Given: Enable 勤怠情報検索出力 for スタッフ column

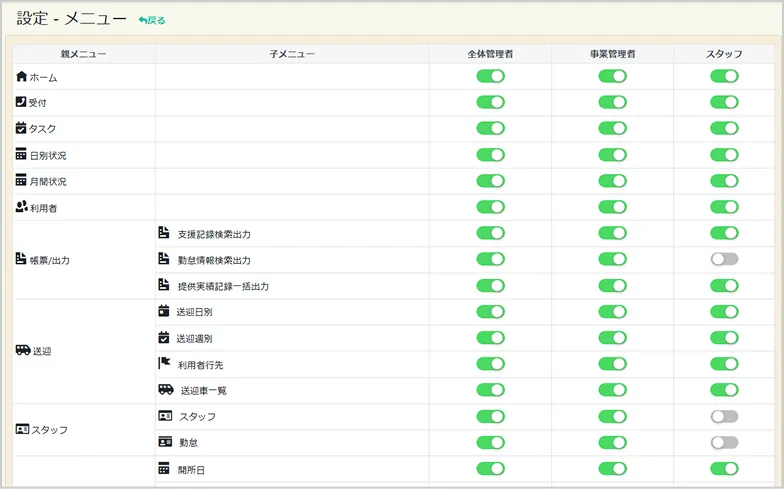Looking at the screenshot, I should point(724,259).
